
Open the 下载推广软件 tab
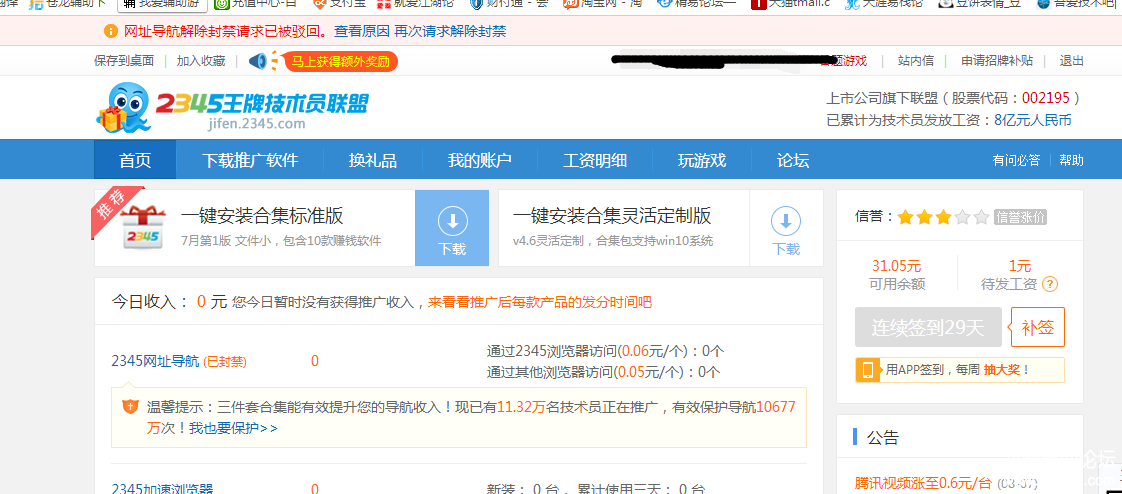coord(250,160)
